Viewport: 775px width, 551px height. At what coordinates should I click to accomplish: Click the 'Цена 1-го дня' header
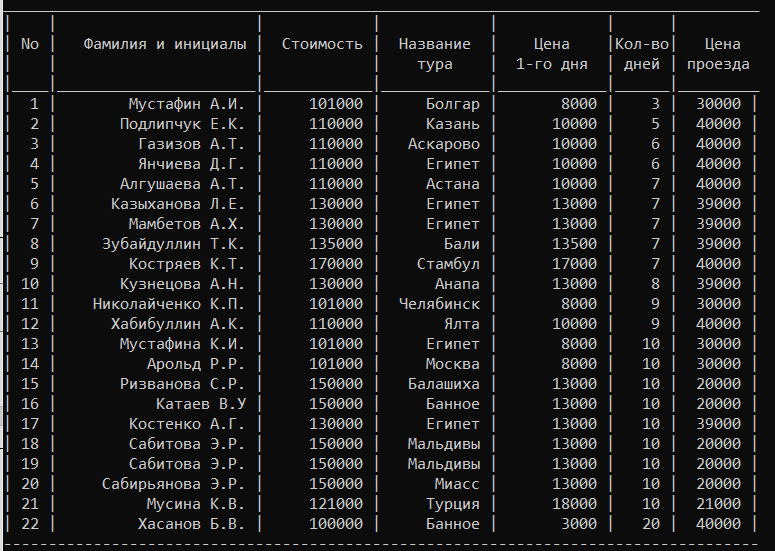click(552, 54)
